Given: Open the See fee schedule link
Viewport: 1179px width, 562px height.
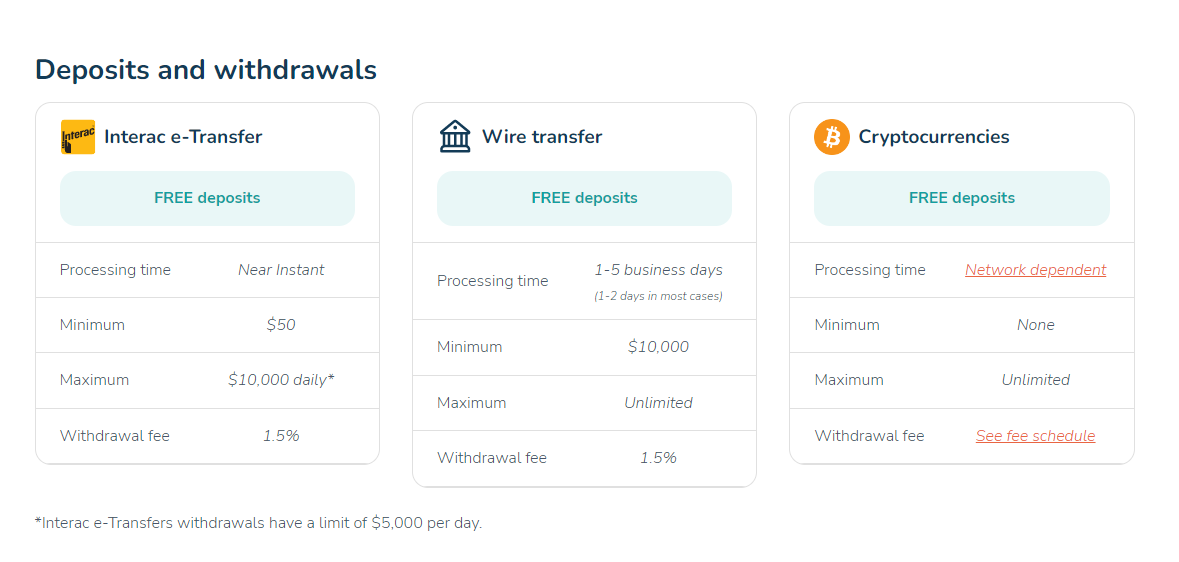Looking at the screenshot, I should (x=1035, y=436).
